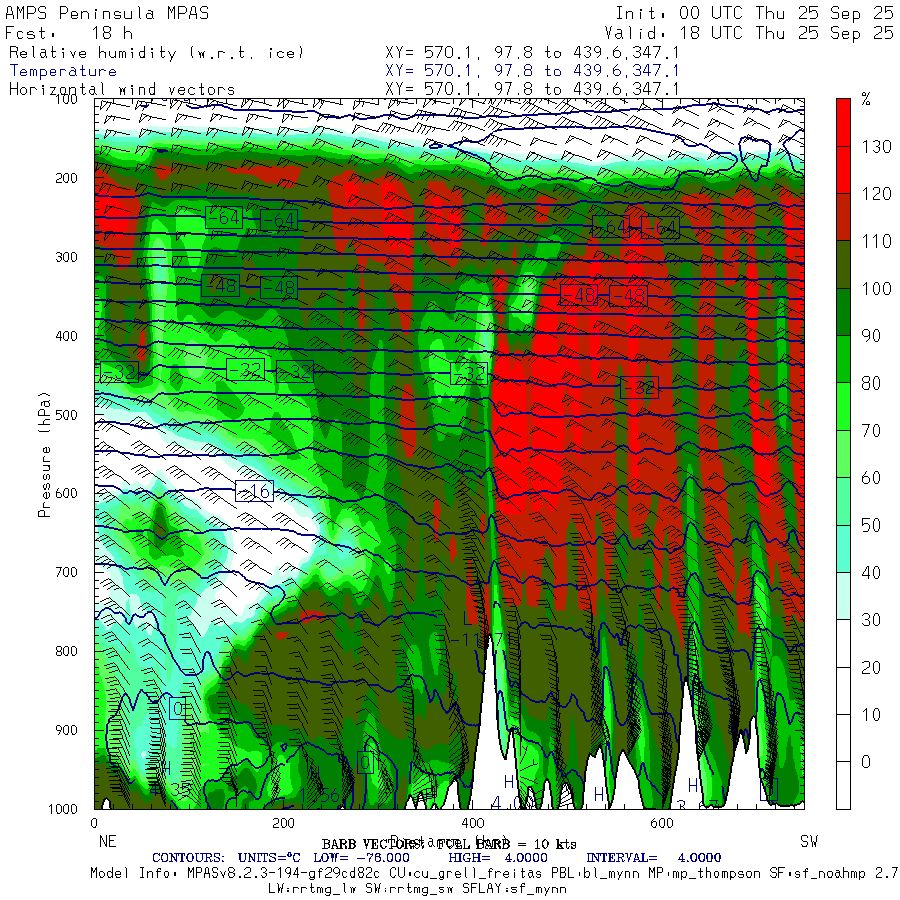This screenshot has width=900, height=900.
Task: Click the bright red swatch above 130 percent
Action: click(x=843, y=122)
